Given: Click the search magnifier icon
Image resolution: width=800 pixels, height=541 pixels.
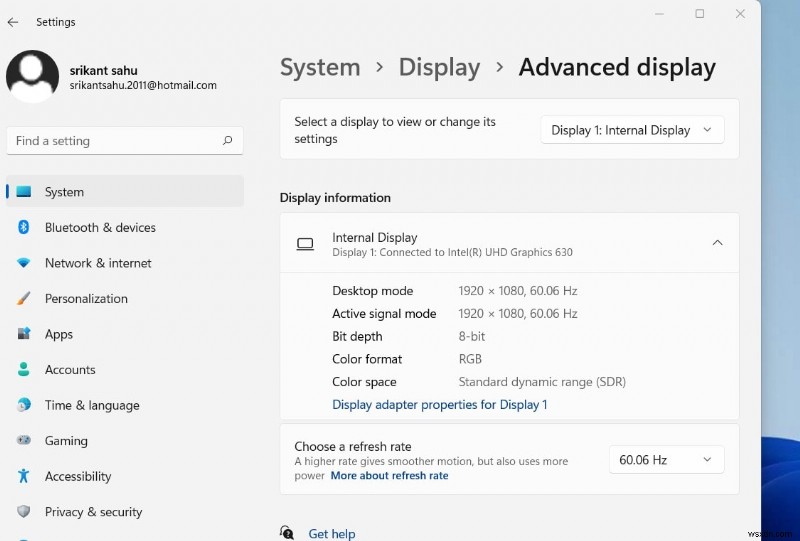Looking at the screenshot, I should coord(228,141).
